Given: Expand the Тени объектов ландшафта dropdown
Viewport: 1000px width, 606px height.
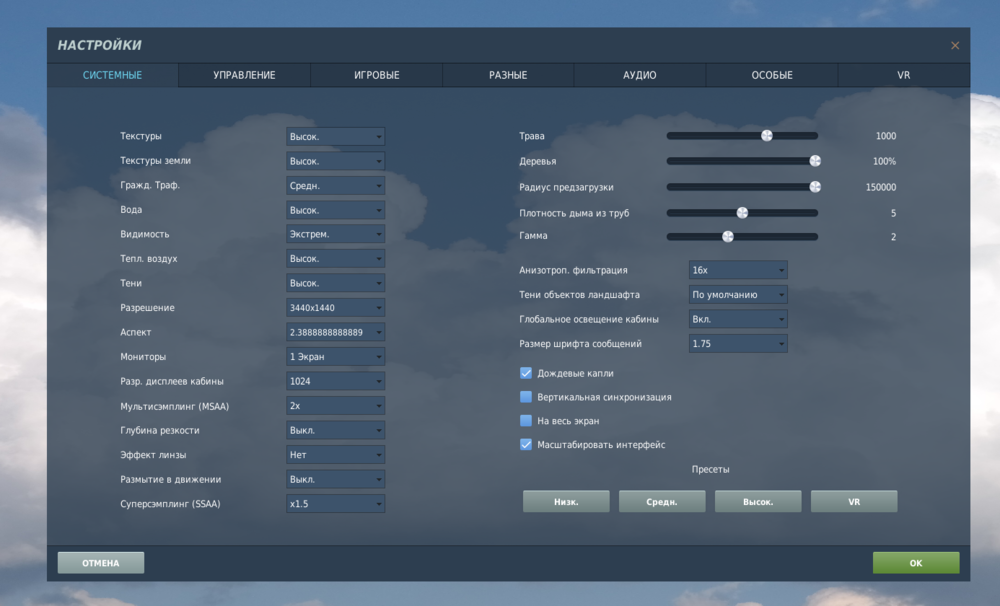Looking at the screenshot, I should (738, 295).
